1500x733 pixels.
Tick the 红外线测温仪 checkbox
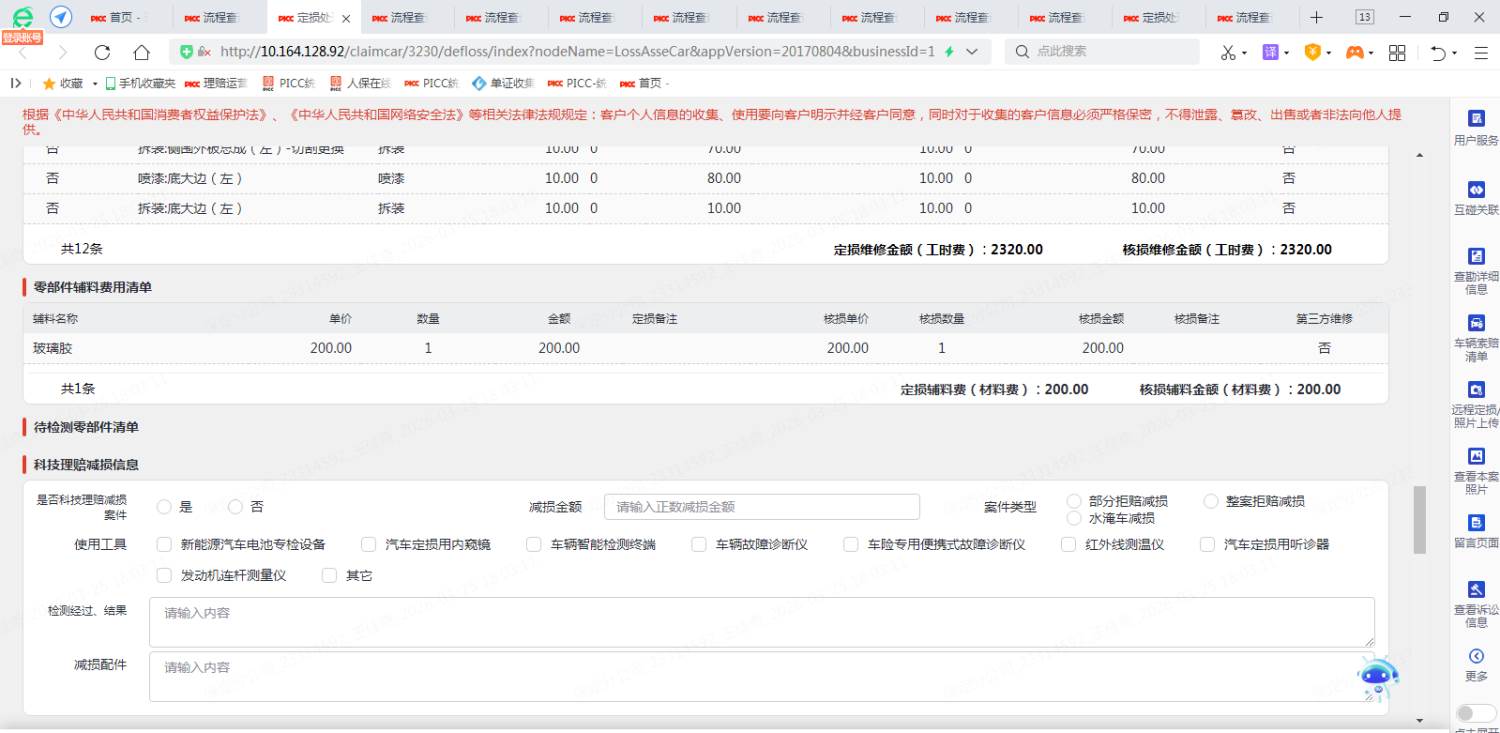pos(1068,545)
